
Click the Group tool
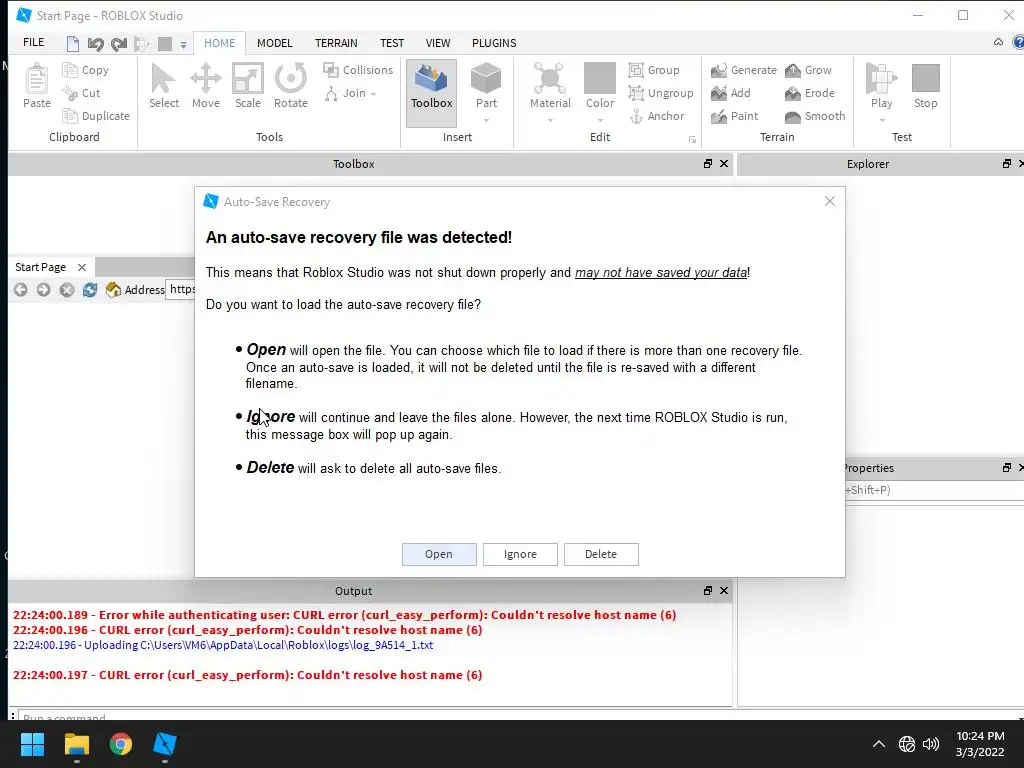(654, 70)
